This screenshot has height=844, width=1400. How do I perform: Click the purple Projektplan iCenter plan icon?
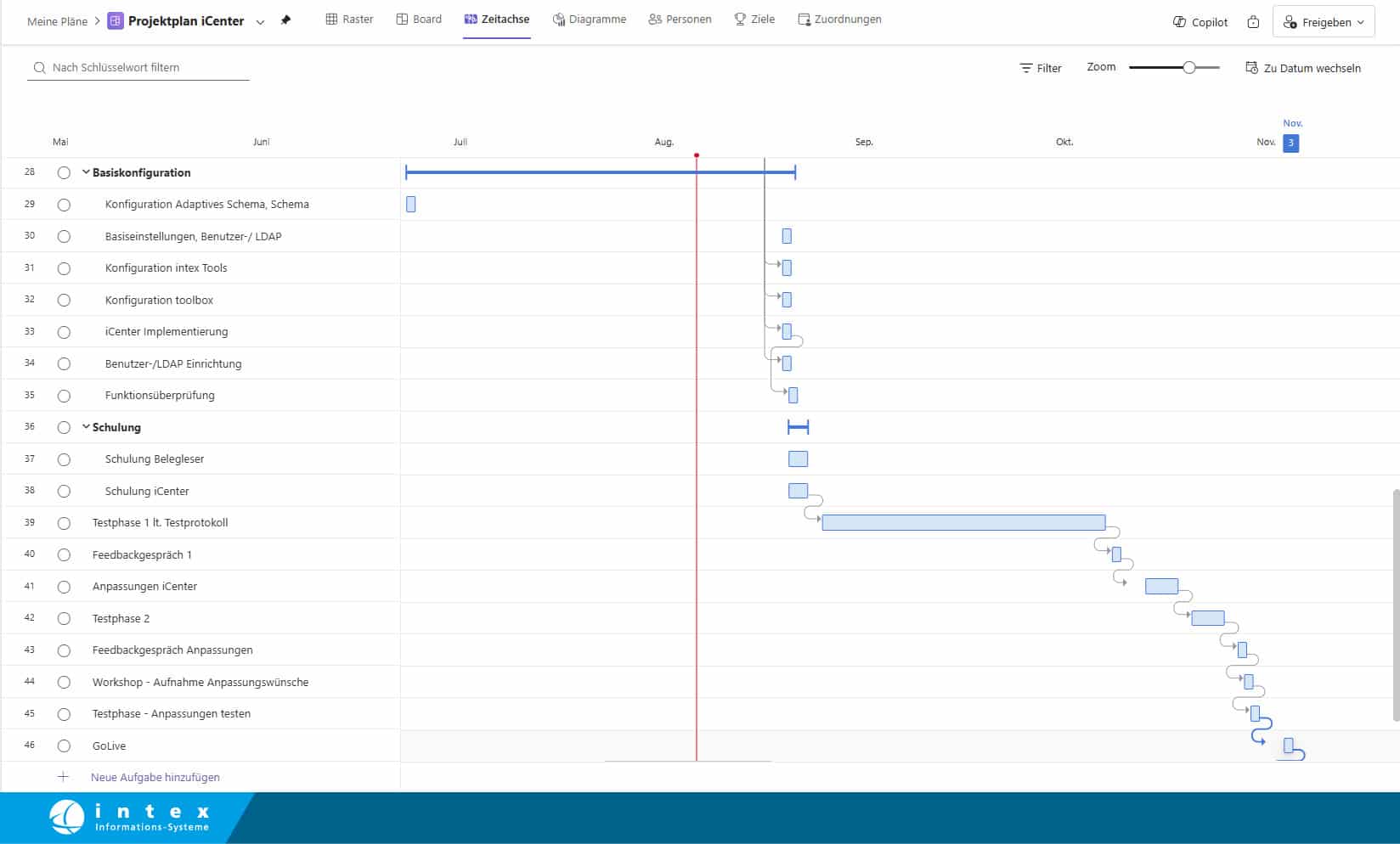(116, 21)
